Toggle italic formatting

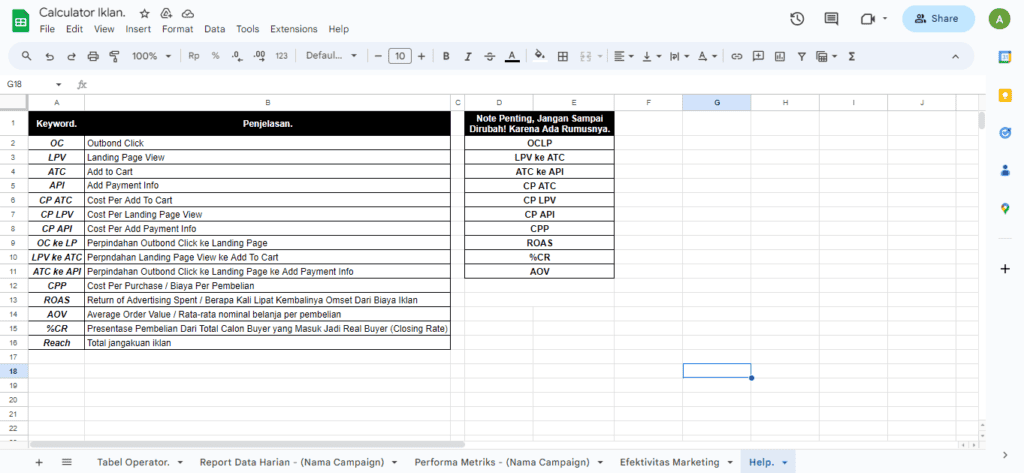(x=468, y=56)
